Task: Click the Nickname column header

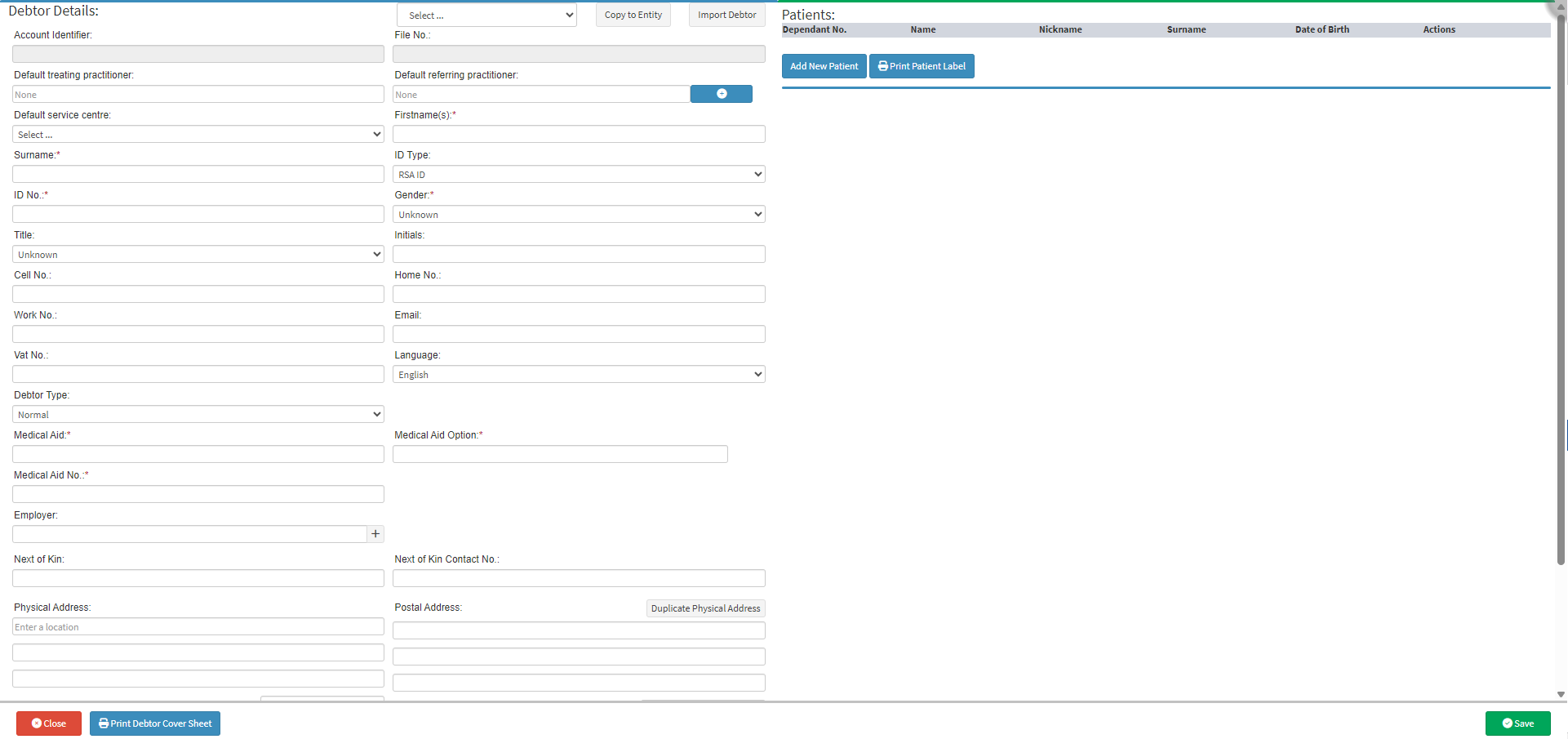Action: tap(1060, 29)
